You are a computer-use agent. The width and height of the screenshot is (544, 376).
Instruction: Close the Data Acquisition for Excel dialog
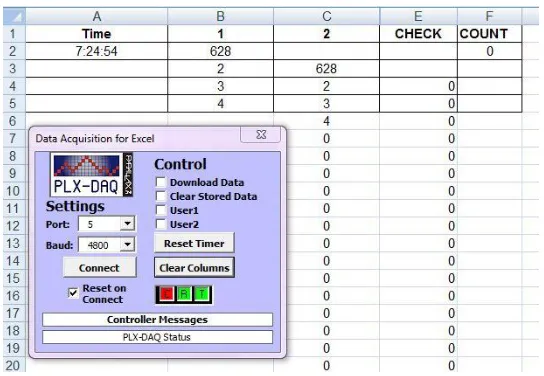tap(261, 135)
